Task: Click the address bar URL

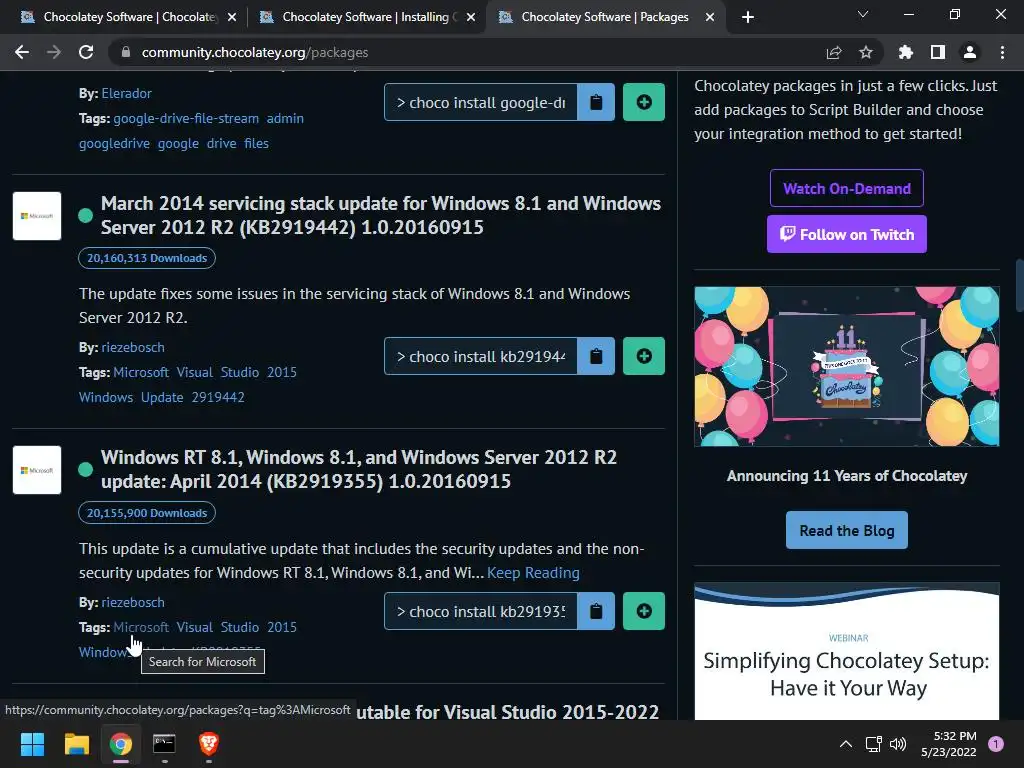Action: pyautogui.click(x=255, y=52)
